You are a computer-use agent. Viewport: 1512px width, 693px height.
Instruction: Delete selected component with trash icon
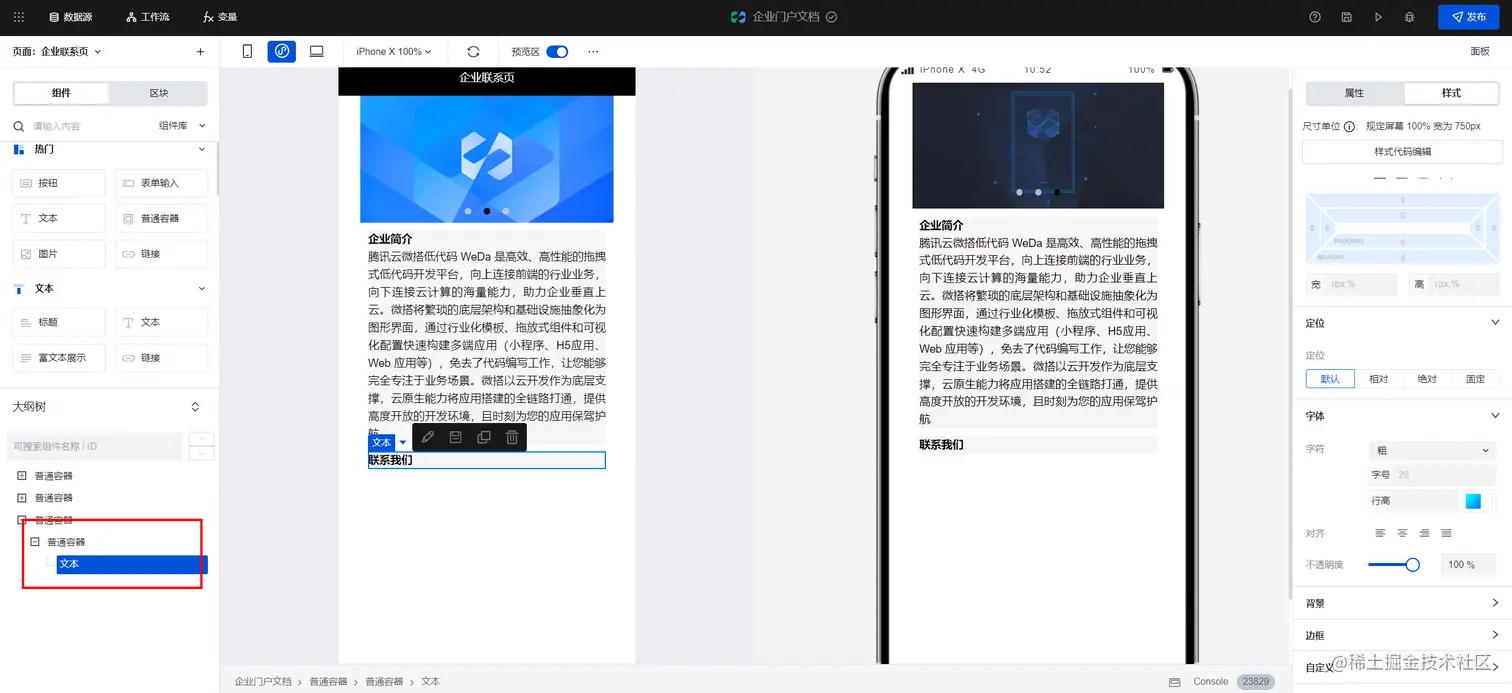point(512,437)
